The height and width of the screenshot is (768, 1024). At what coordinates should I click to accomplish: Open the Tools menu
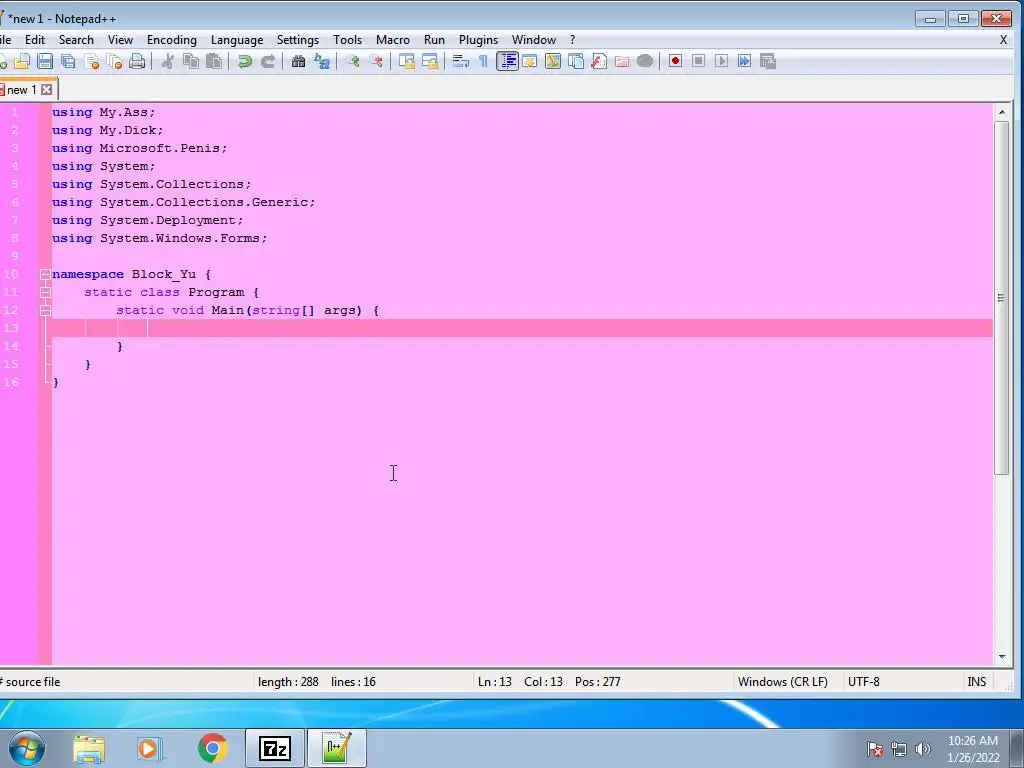coord(347,40)
